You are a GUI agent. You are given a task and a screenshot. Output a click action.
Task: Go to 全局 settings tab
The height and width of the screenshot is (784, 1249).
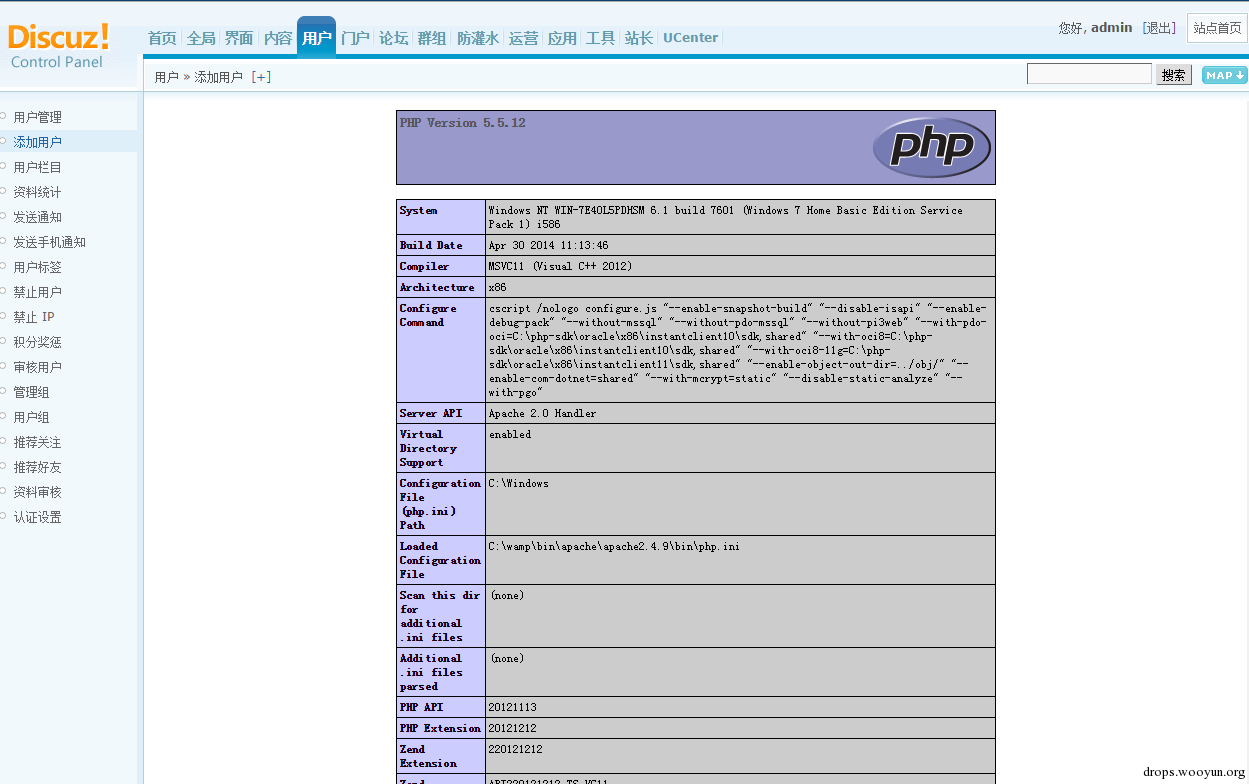[201, 38]
